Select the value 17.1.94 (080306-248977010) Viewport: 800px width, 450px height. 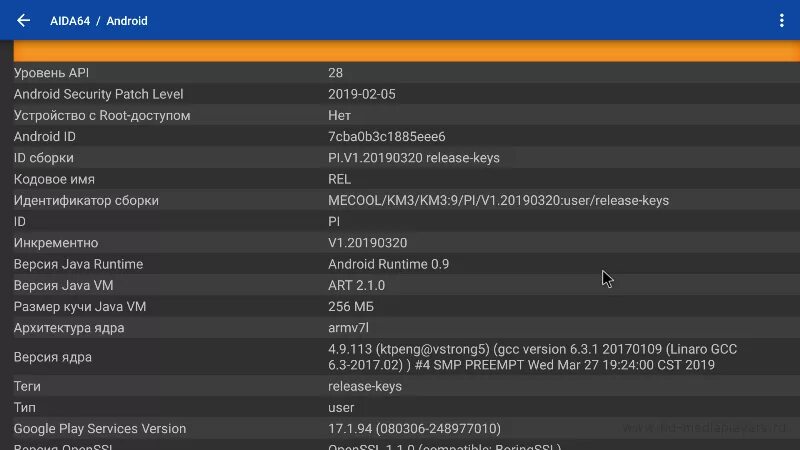click(x=414, y=429)
